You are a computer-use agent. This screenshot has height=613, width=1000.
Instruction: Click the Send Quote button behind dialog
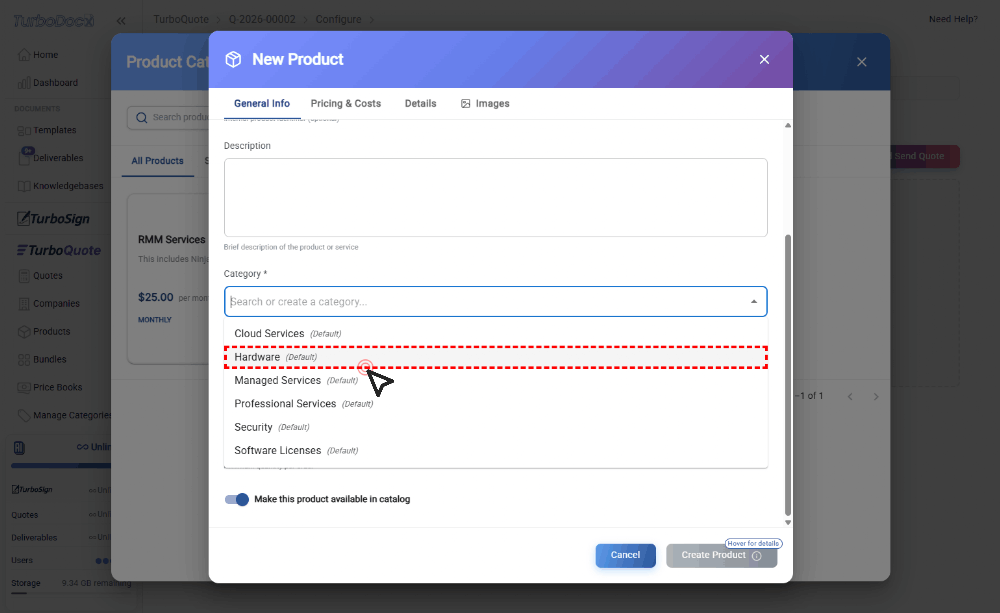click(x=924, y=156)
